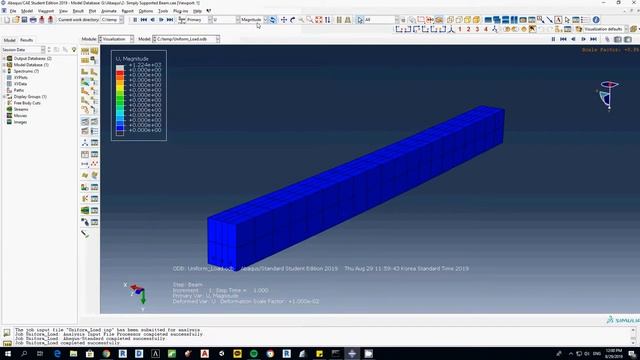640x360 pixels.
Task: Expand the Spectrums tree node
Action: pyautogui.click(x=4, y=71)
